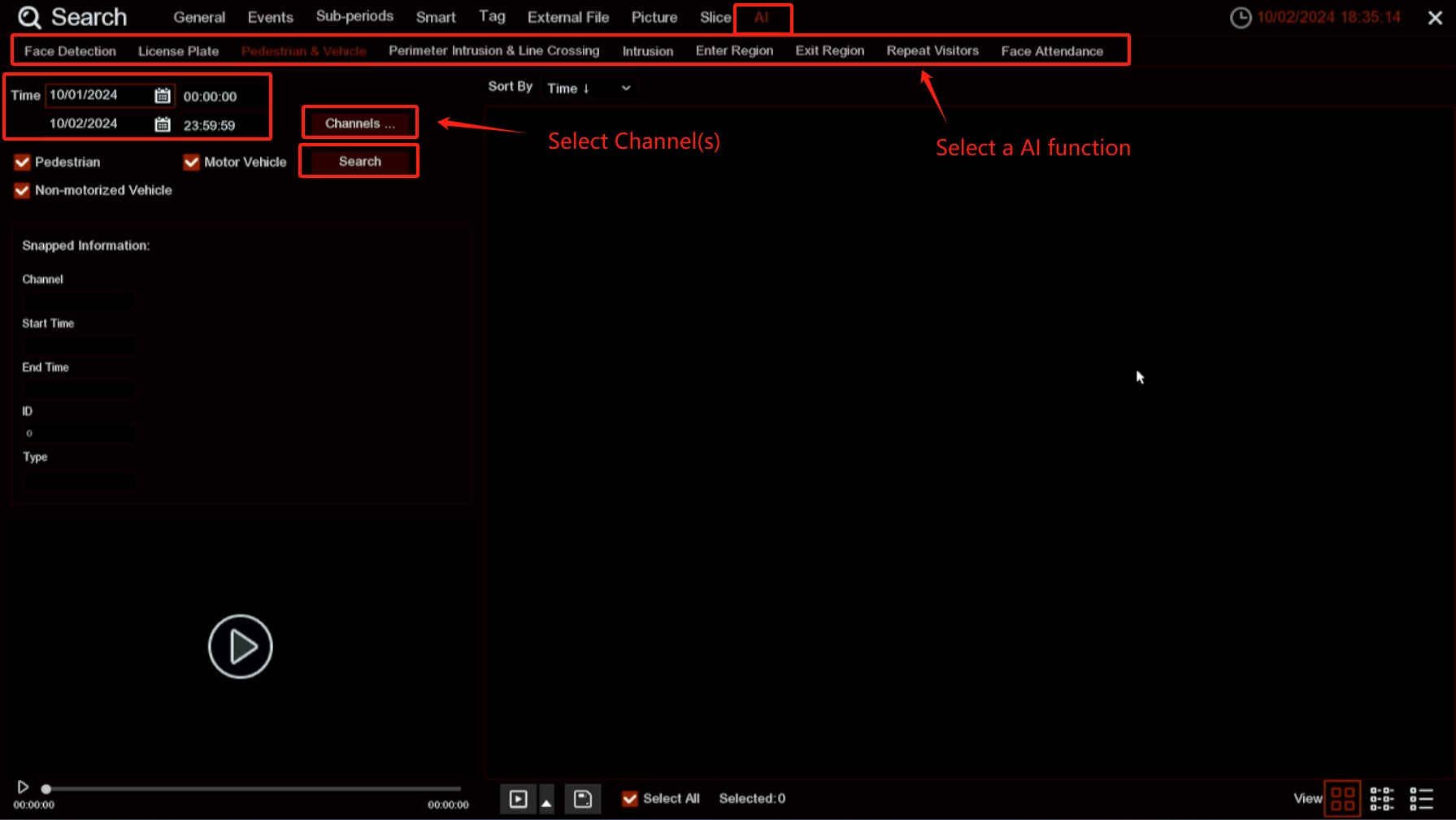Click the Snapped Information Start Time field
1456x820 pixels.
tap(79, 345)
